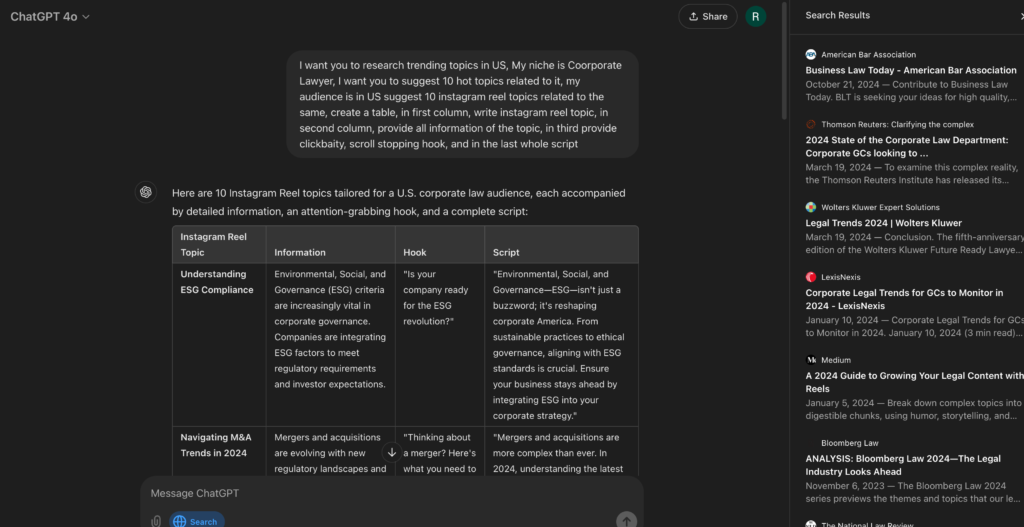Click the ChatGPT logo beside the response
Screen dimensions: 1024x527
[146, 192]
